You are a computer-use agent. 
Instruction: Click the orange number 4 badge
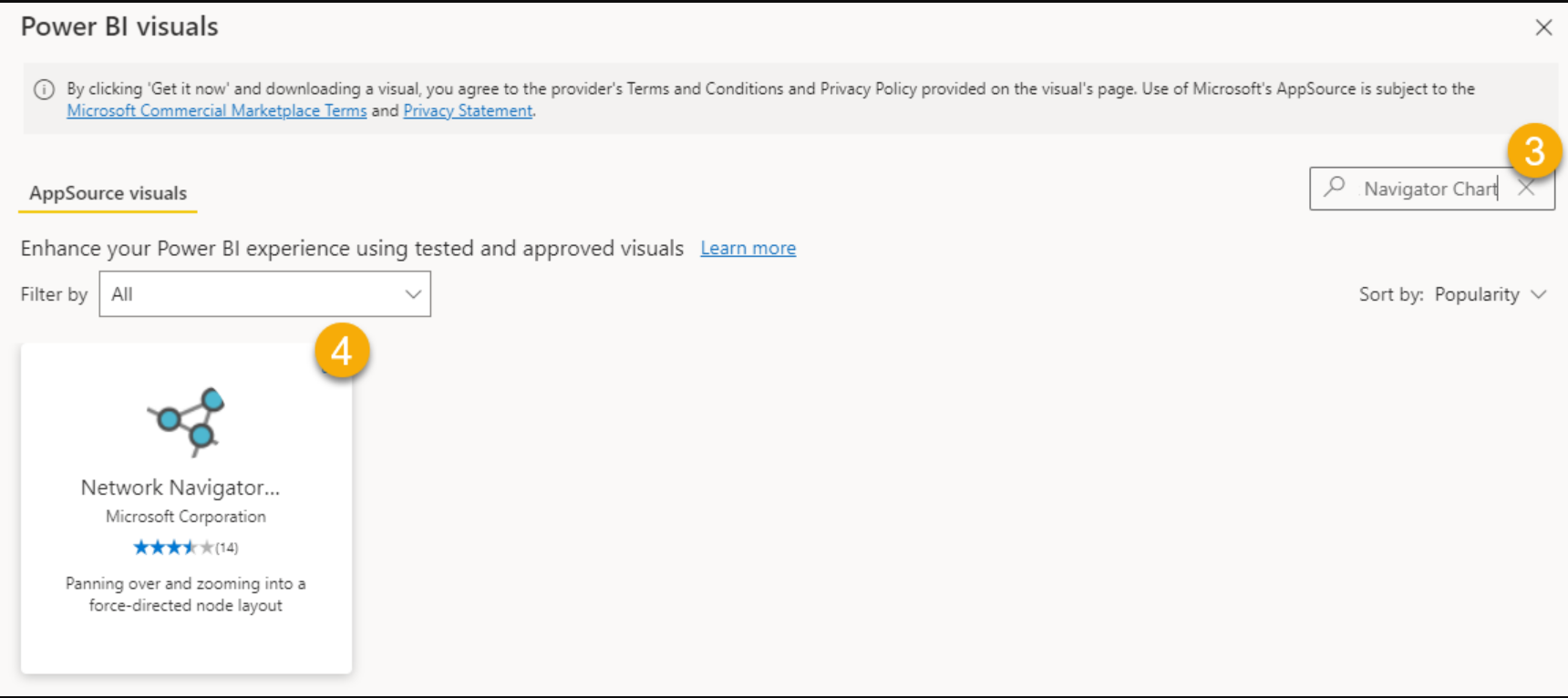tap(342, 351)
